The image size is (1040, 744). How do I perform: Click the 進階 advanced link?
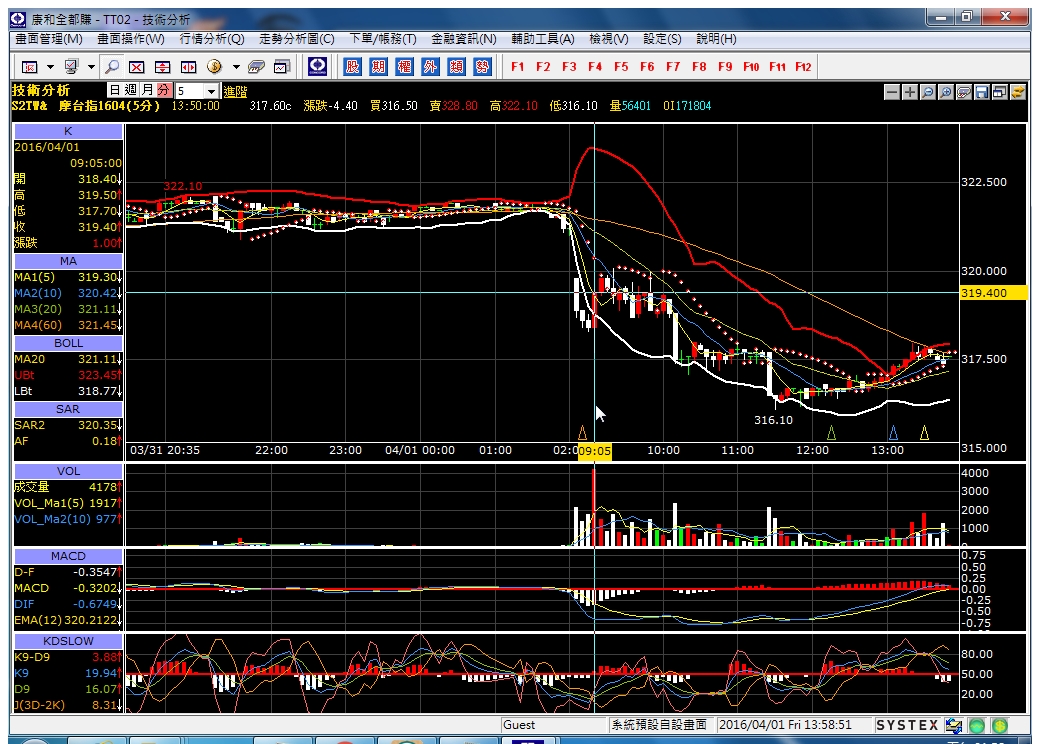point(235,92)
